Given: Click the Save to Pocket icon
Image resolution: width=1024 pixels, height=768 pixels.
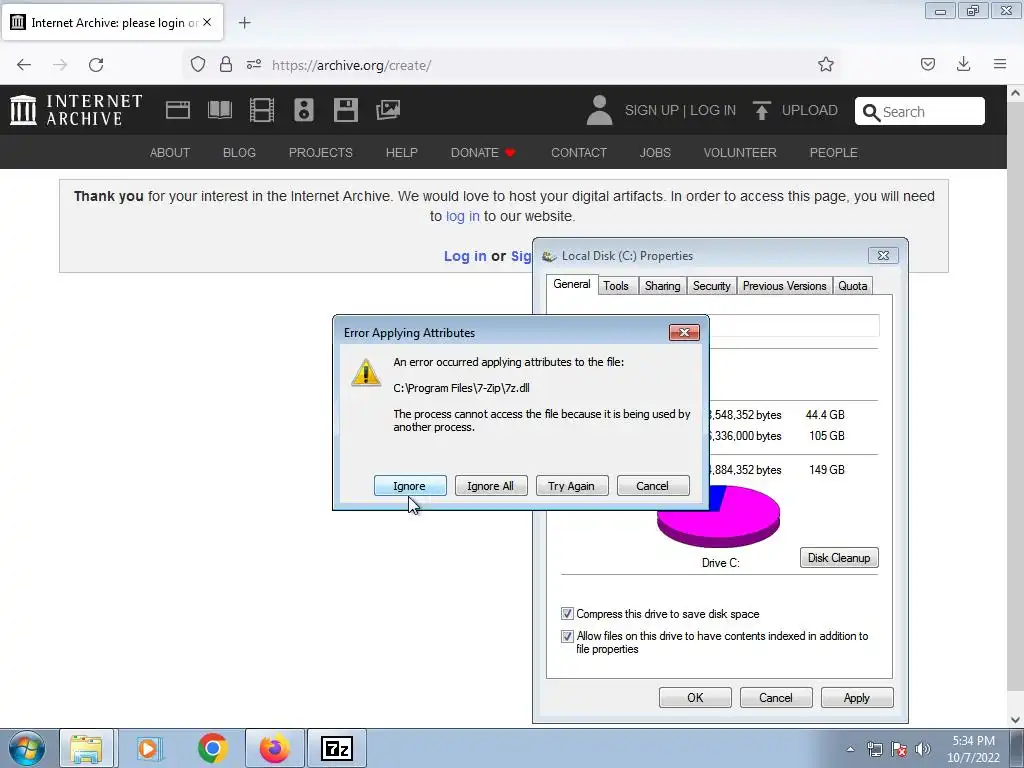Looking at the screenshot, I should pos(928,64).
